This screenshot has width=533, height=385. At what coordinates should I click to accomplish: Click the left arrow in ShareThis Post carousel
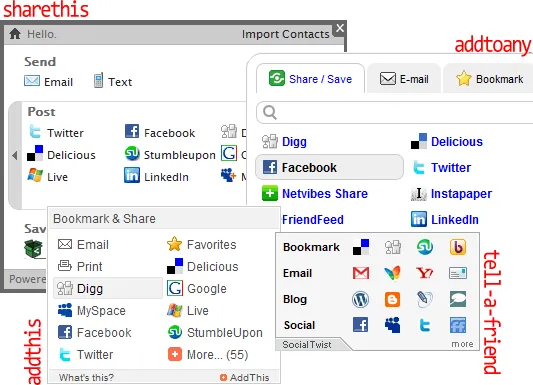point(14,156)
